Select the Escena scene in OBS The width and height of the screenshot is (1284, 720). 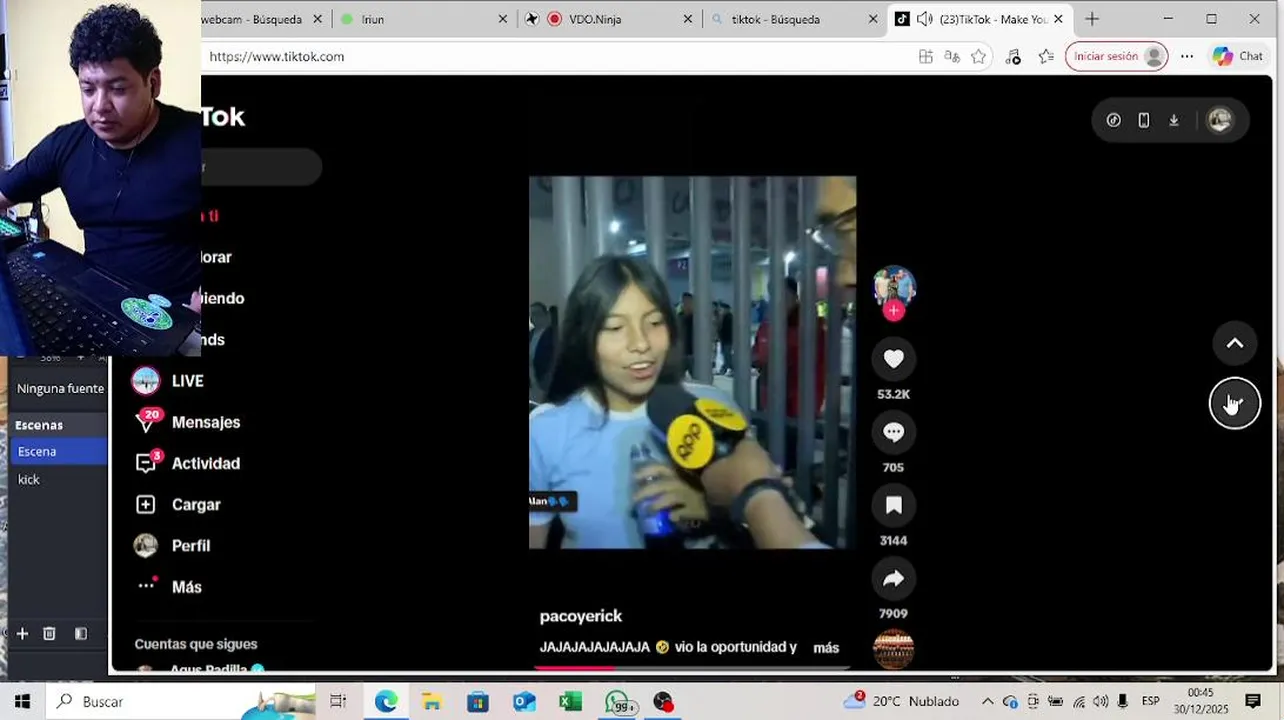(59, 452)
